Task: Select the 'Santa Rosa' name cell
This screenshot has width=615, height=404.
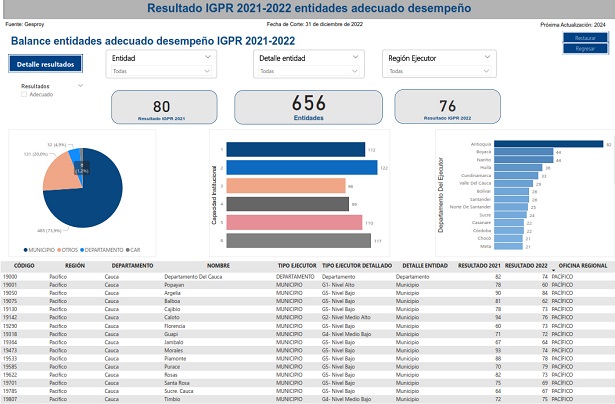Action: point(176,383)
